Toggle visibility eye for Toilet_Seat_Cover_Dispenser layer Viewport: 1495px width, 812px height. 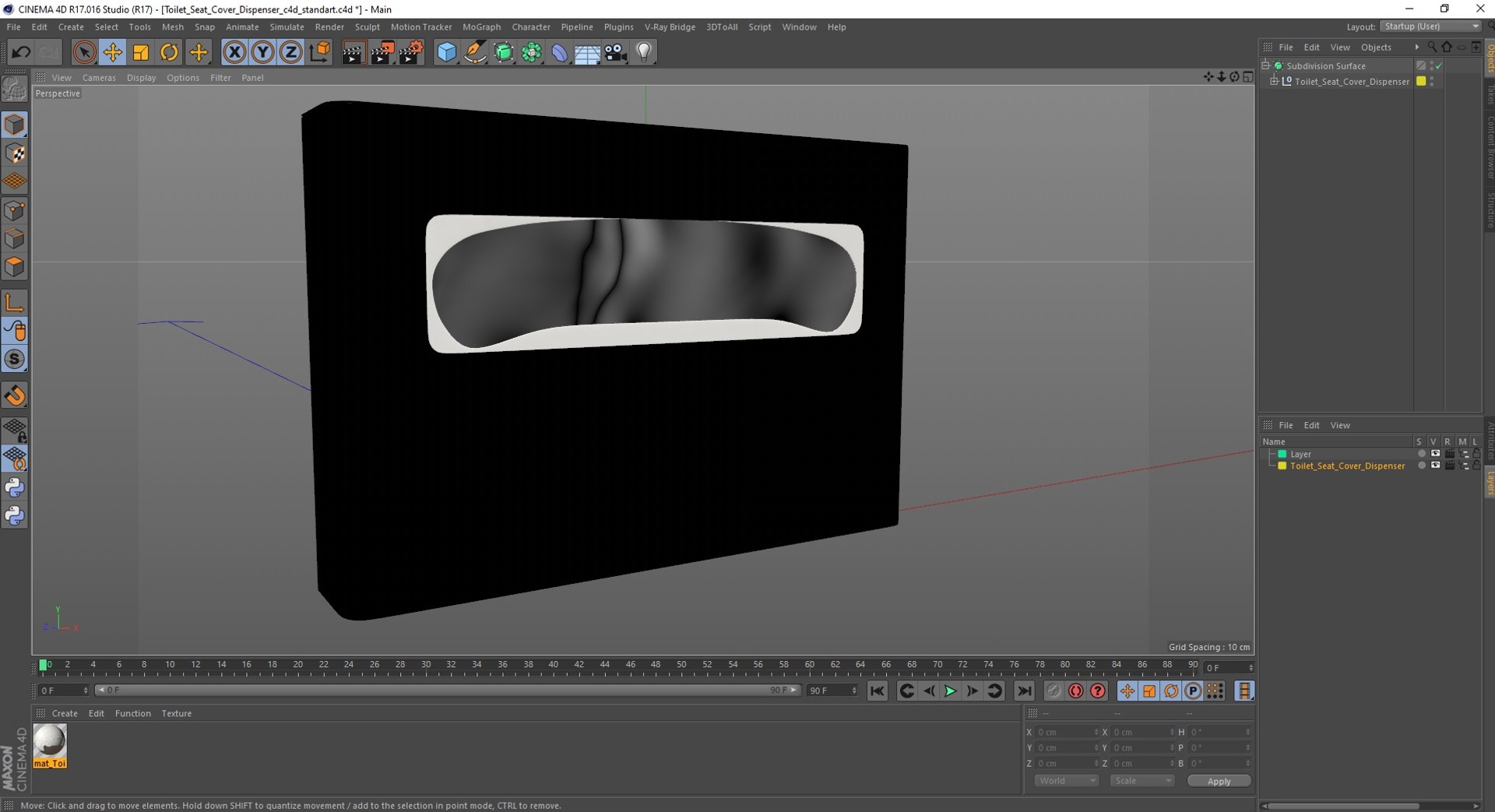tap(1435, 466)
